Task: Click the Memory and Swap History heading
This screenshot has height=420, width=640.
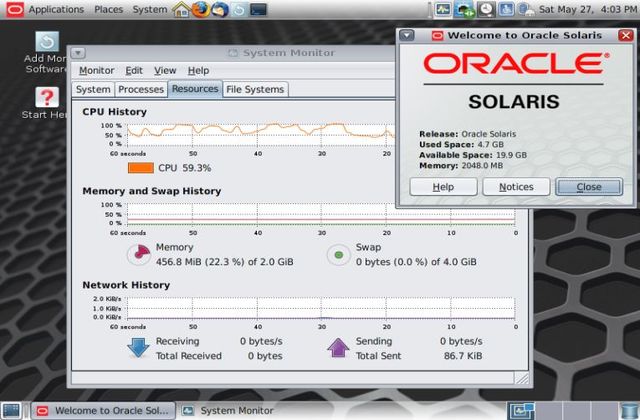Action: click(x=151, y=191)
